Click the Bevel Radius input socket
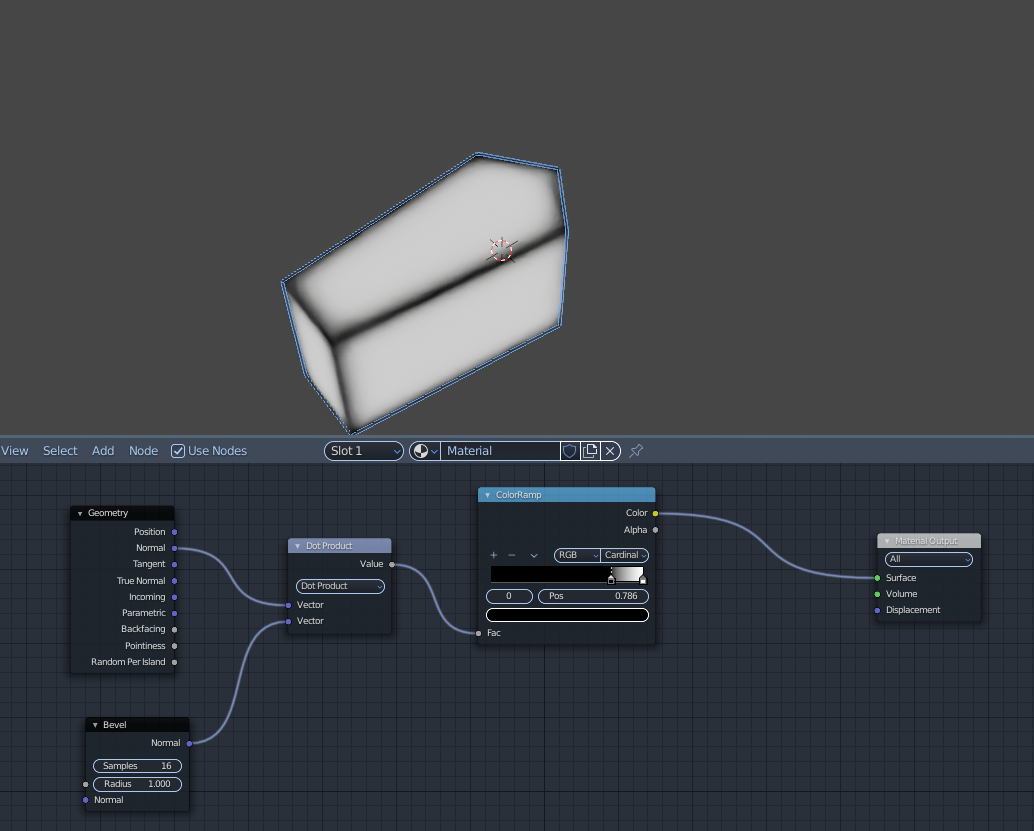The height and width of the screenshot is (831, 1034). 86,784
